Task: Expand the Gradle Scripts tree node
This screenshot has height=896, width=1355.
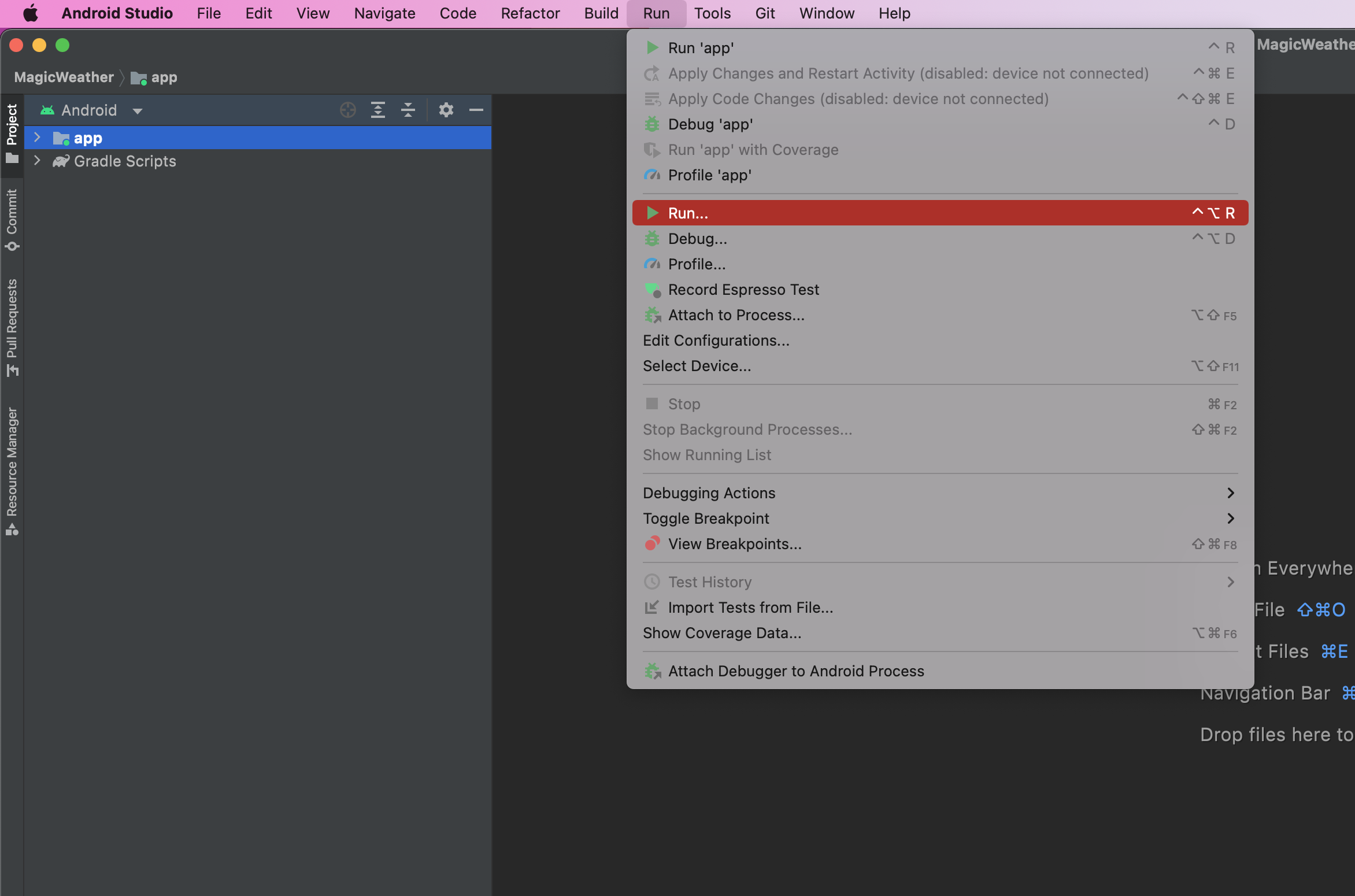Action: click(37, 161)
